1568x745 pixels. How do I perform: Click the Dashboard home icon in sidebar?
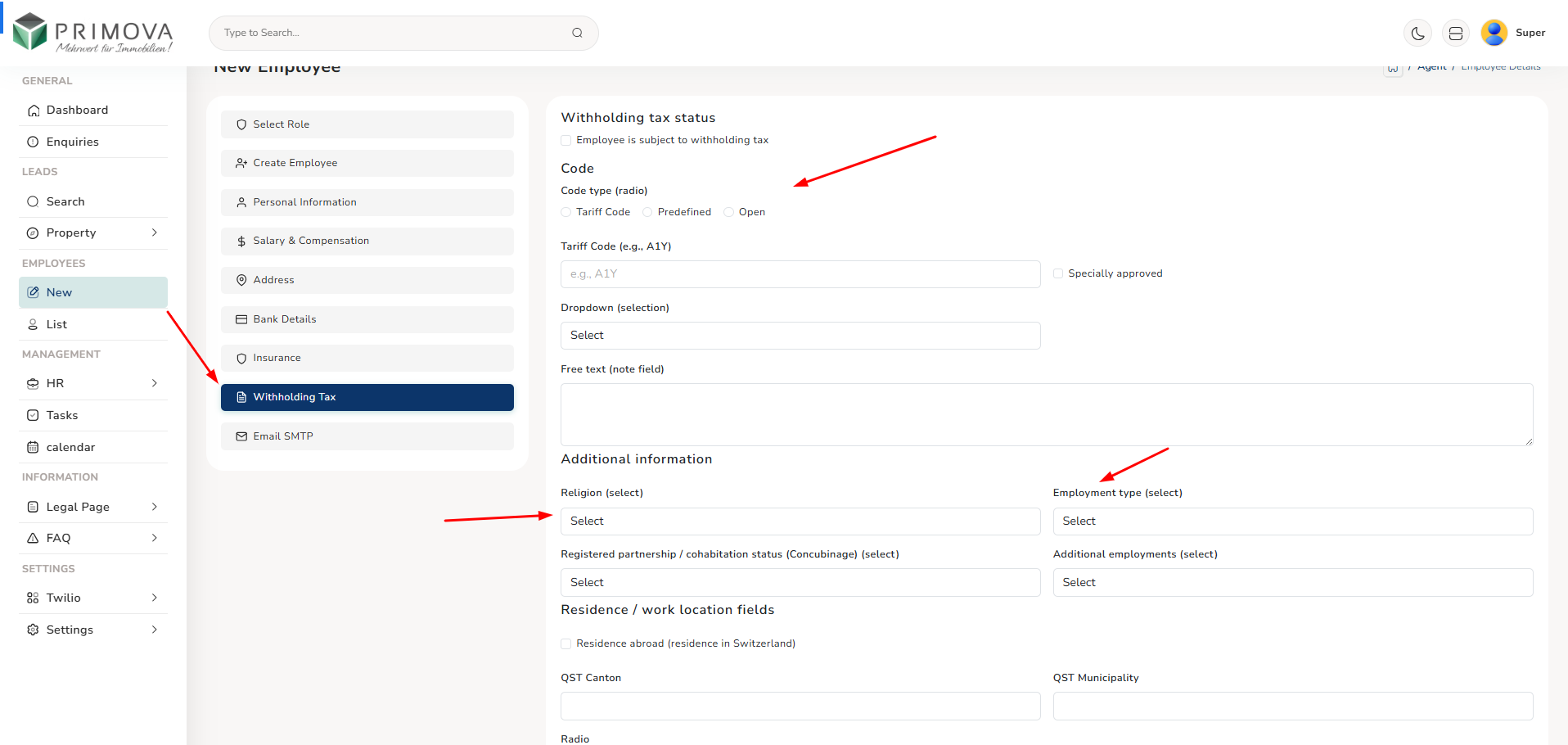coord(34,111)
